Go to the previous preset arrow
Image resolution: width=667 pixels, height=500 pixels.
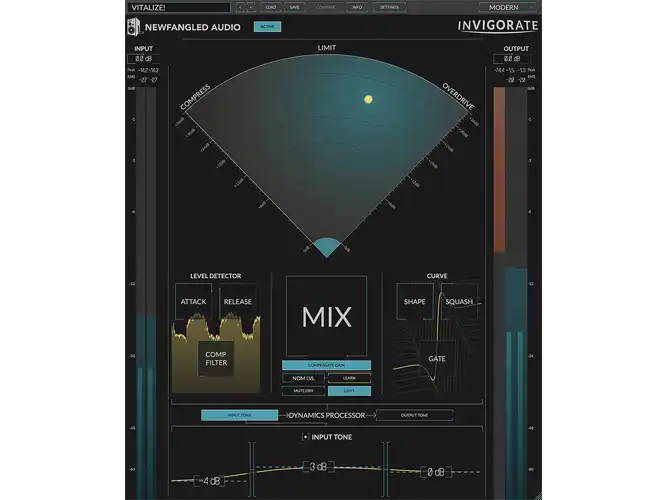[x=240, y=7]
